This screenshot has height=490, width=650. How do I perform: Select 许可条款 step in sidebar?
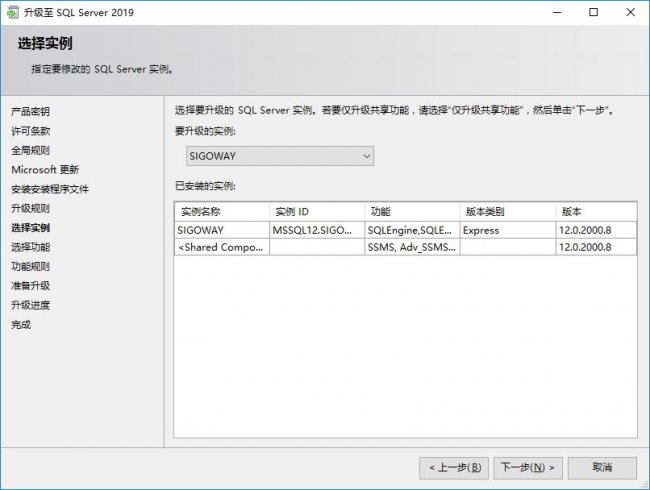[x=30, y=131]
